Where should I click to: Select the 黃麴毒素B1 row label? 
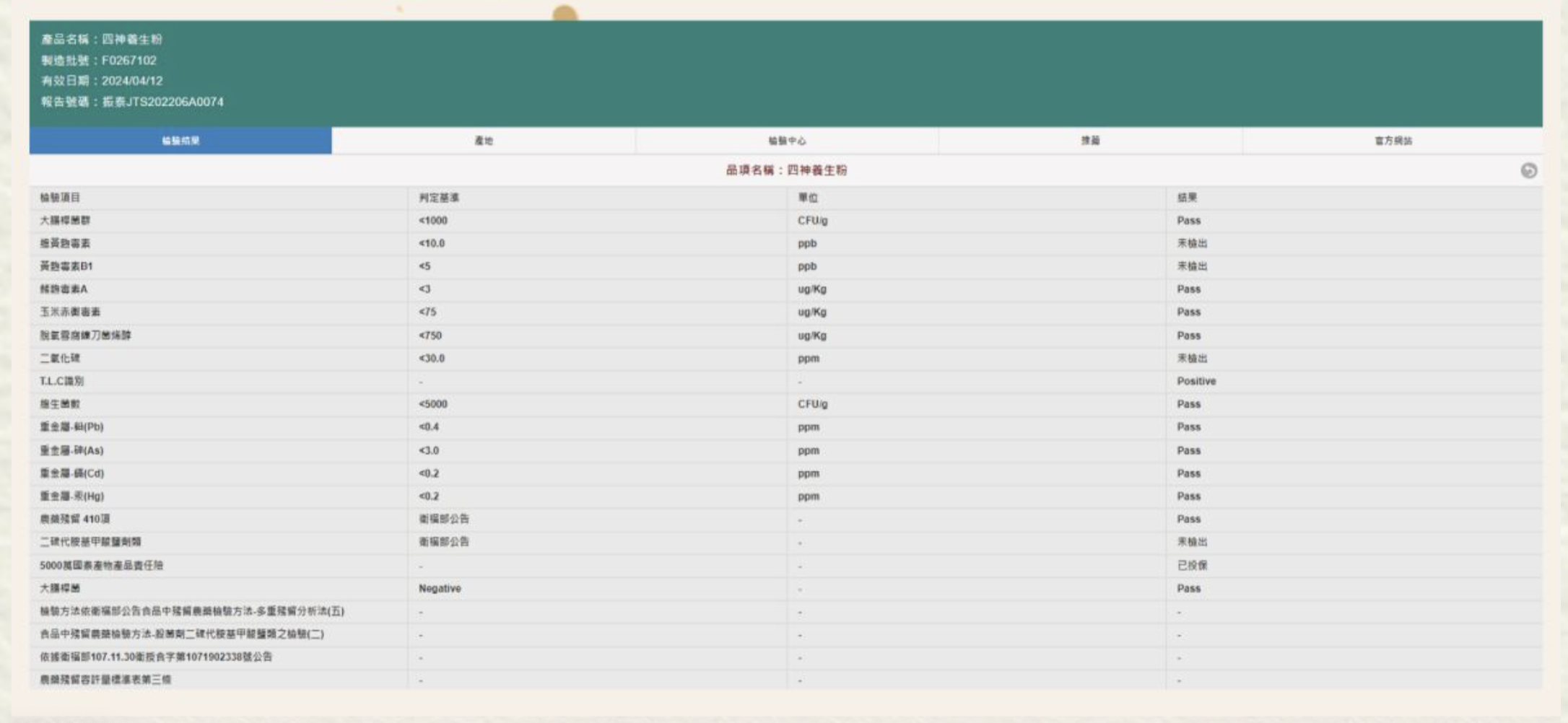click(66, 266)
